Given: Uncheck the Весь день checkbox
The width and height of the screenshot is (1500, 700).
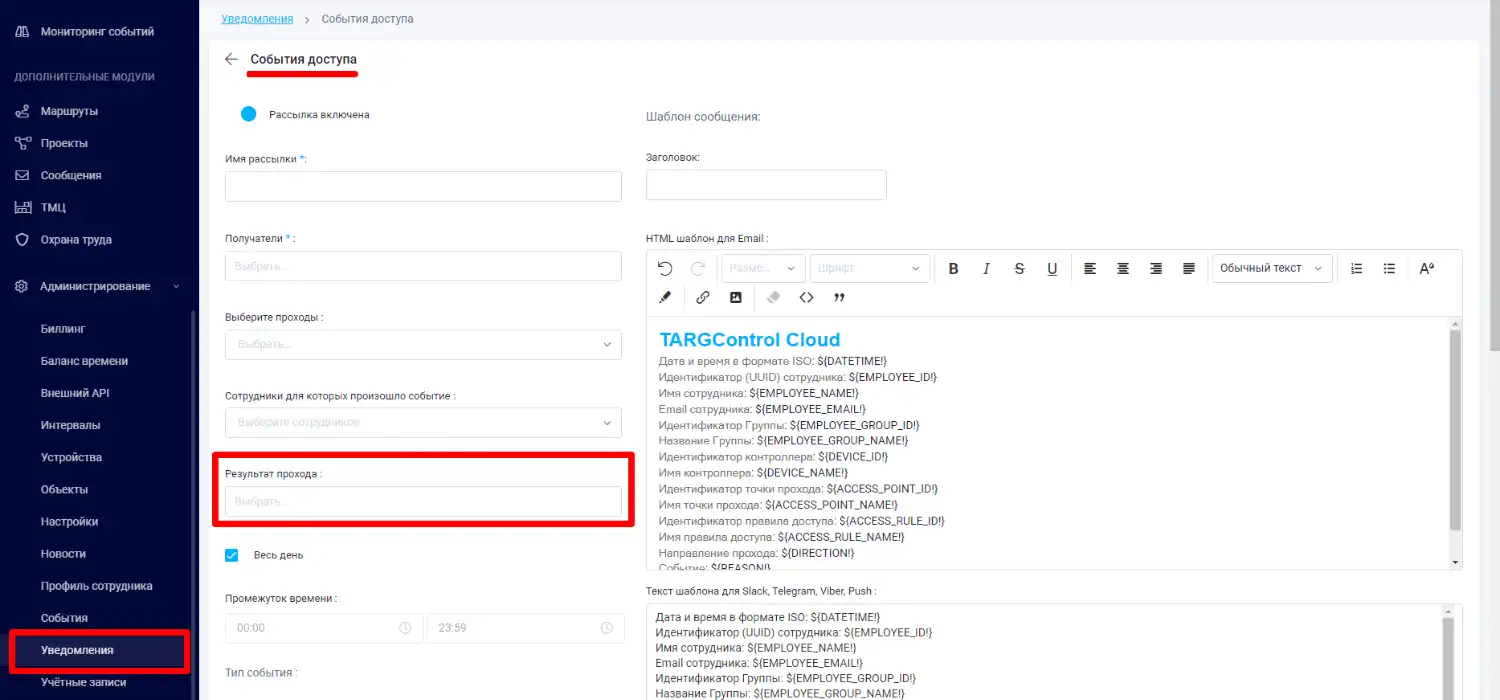Looking at the screenshot, I should 232,555.
